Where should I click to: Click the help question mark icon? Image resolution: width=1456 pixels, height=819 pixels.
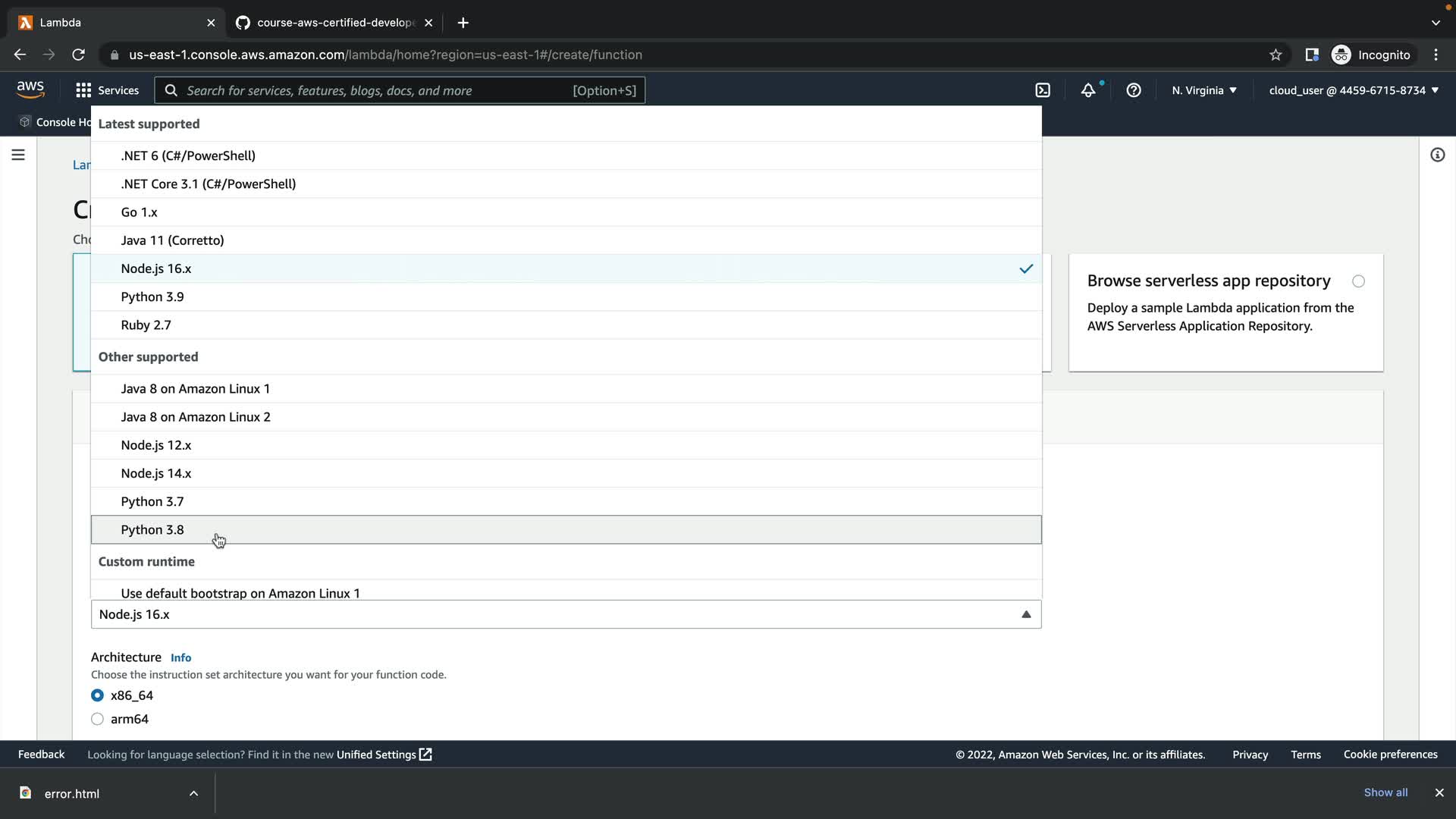tap(1134, 90)
